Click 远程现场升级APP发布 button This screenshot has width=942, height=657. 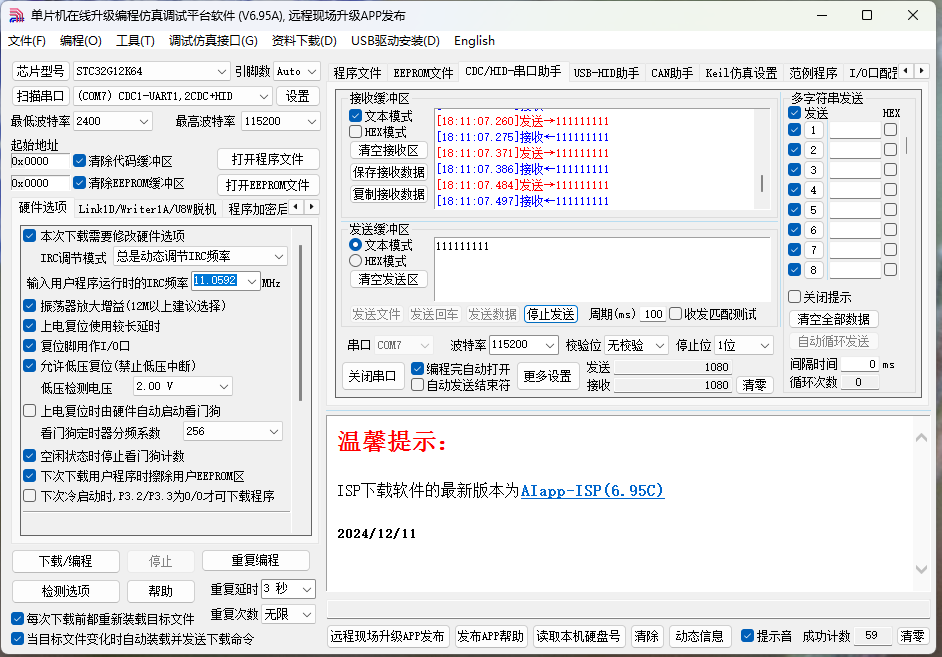(x=387, y=636)
